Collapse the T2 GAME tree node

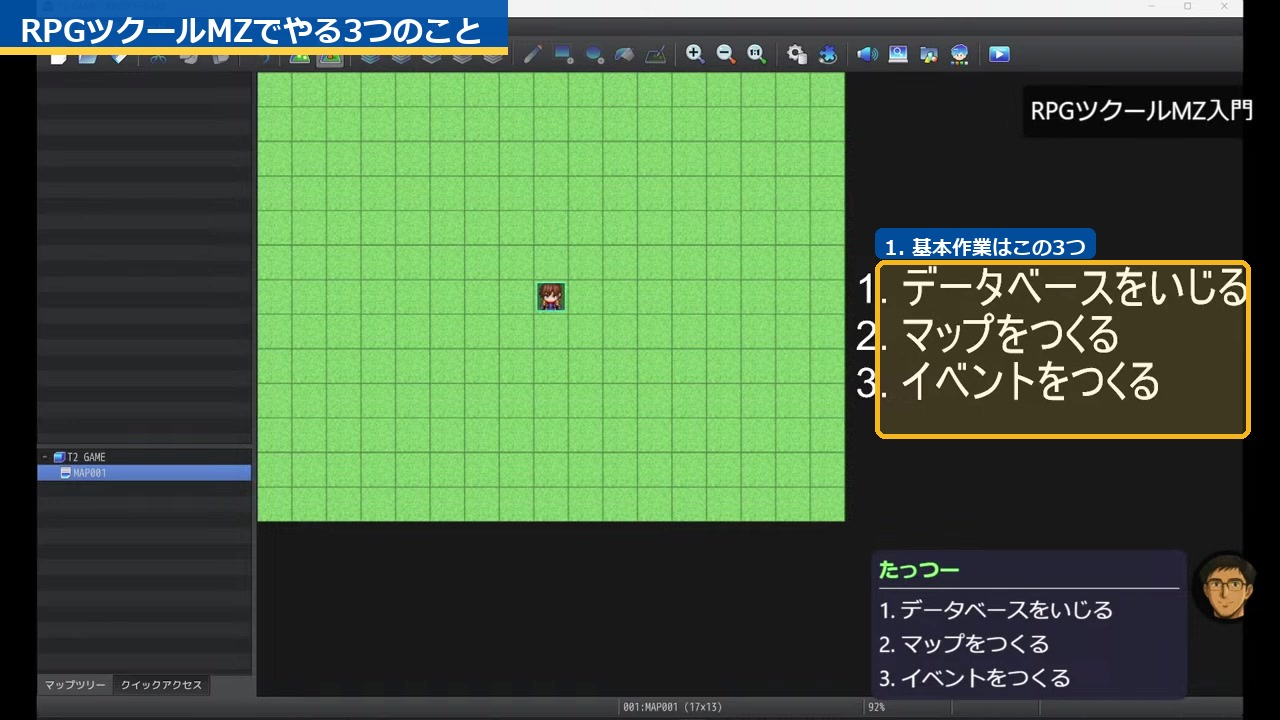[x=45, y=457]
